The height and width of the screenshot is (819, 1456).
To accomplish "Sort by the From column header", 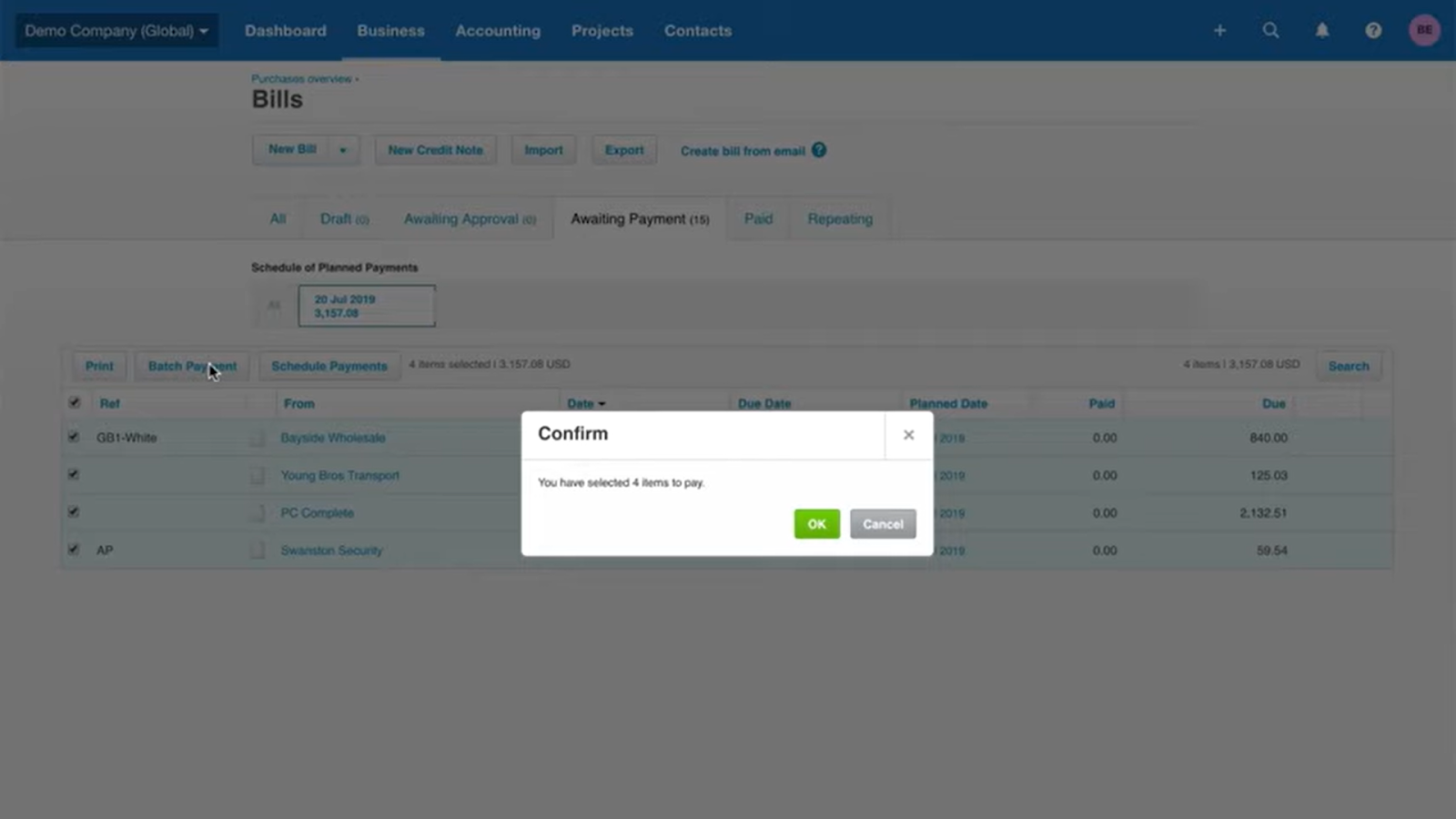I will pyautogui.click(x=298, y=403).
